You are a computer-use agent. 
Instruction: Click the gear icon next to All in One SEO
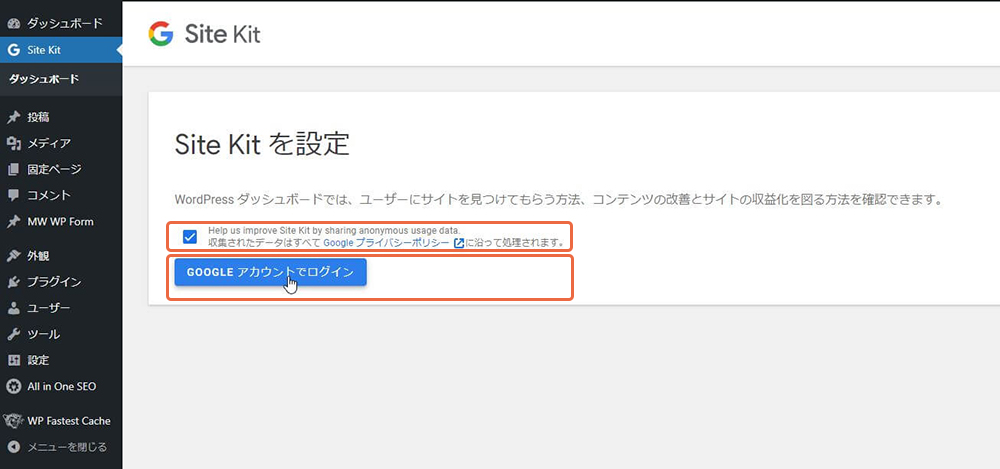13,386
